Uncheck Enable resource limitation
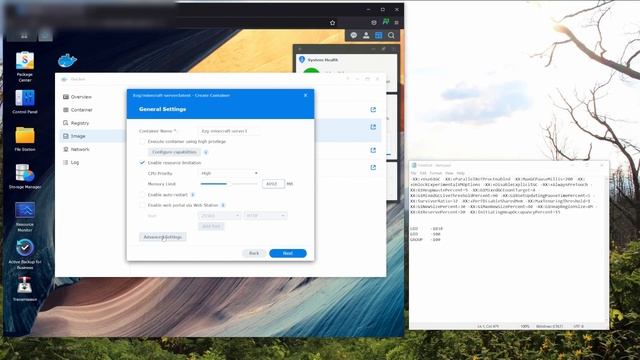 pos(142,162)
